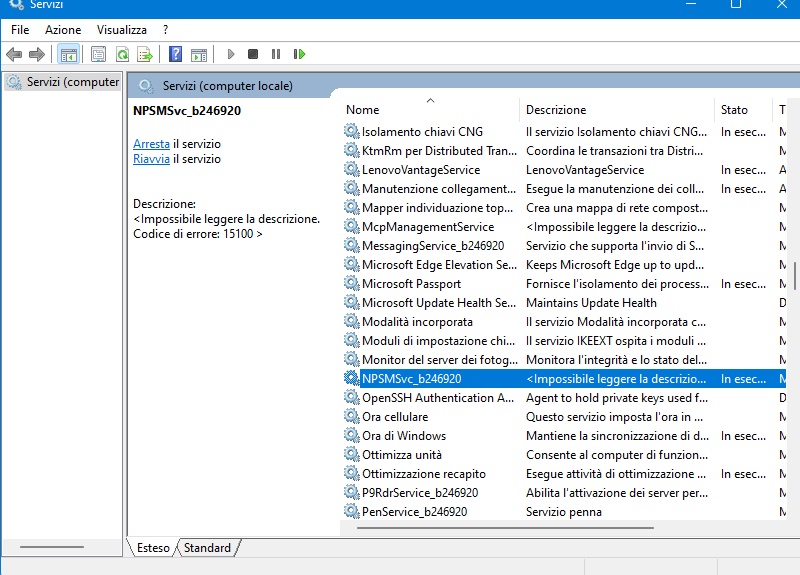This screenshot has width=800, height=575.
Task: Select Servizi (computer locale) tree node
Action: 63,82
